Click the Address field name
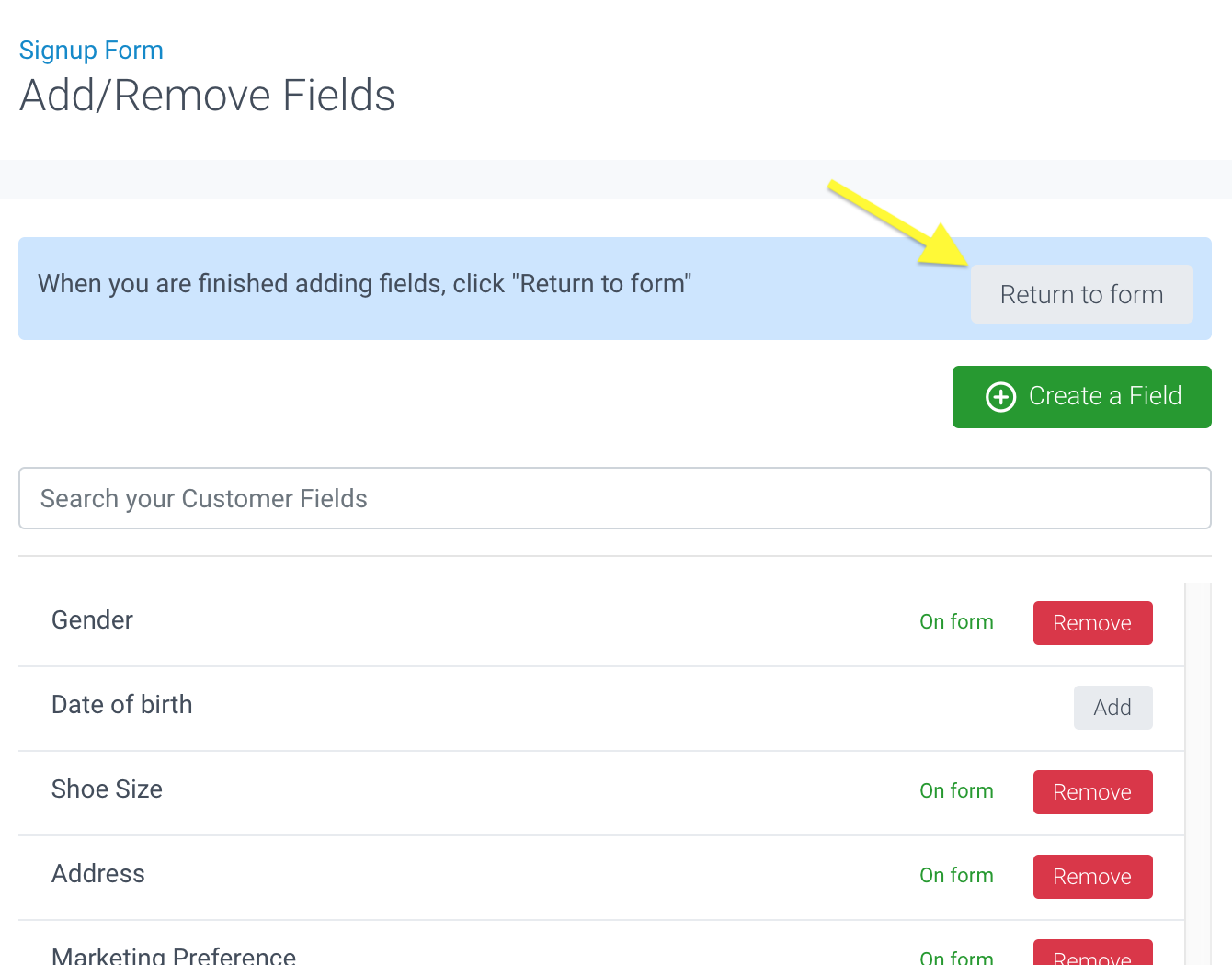1232x965 pixels. tap(98, 874)
